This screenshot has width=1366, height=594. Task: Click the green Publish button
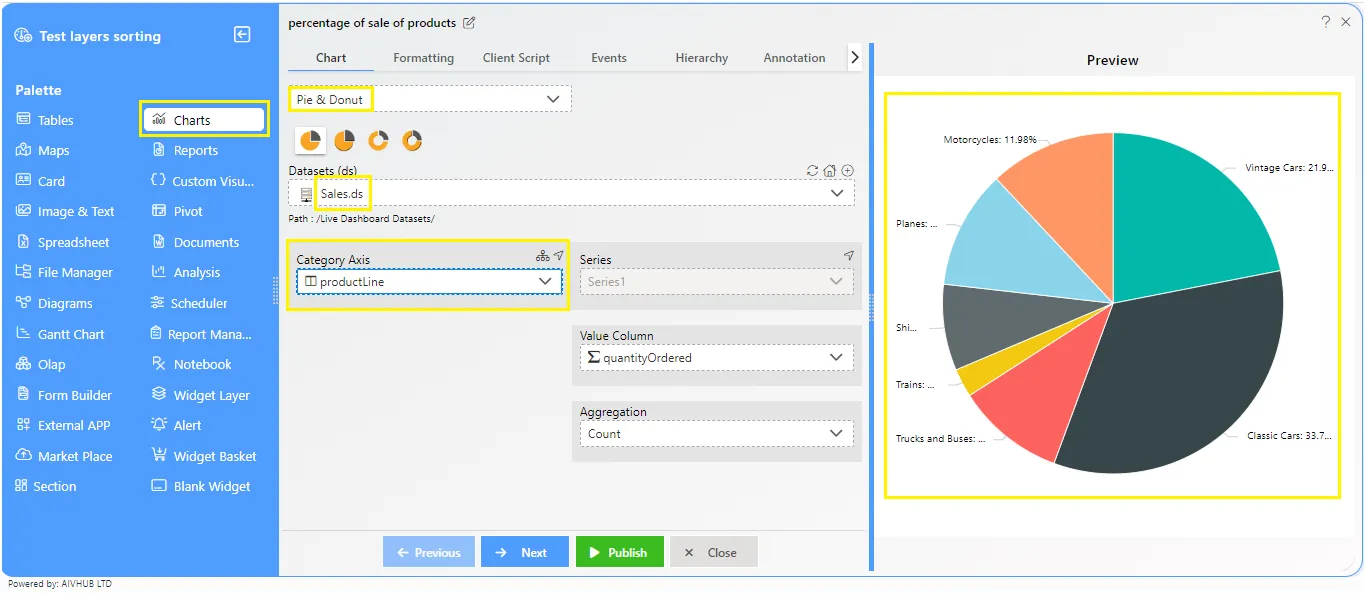point(619,552)
